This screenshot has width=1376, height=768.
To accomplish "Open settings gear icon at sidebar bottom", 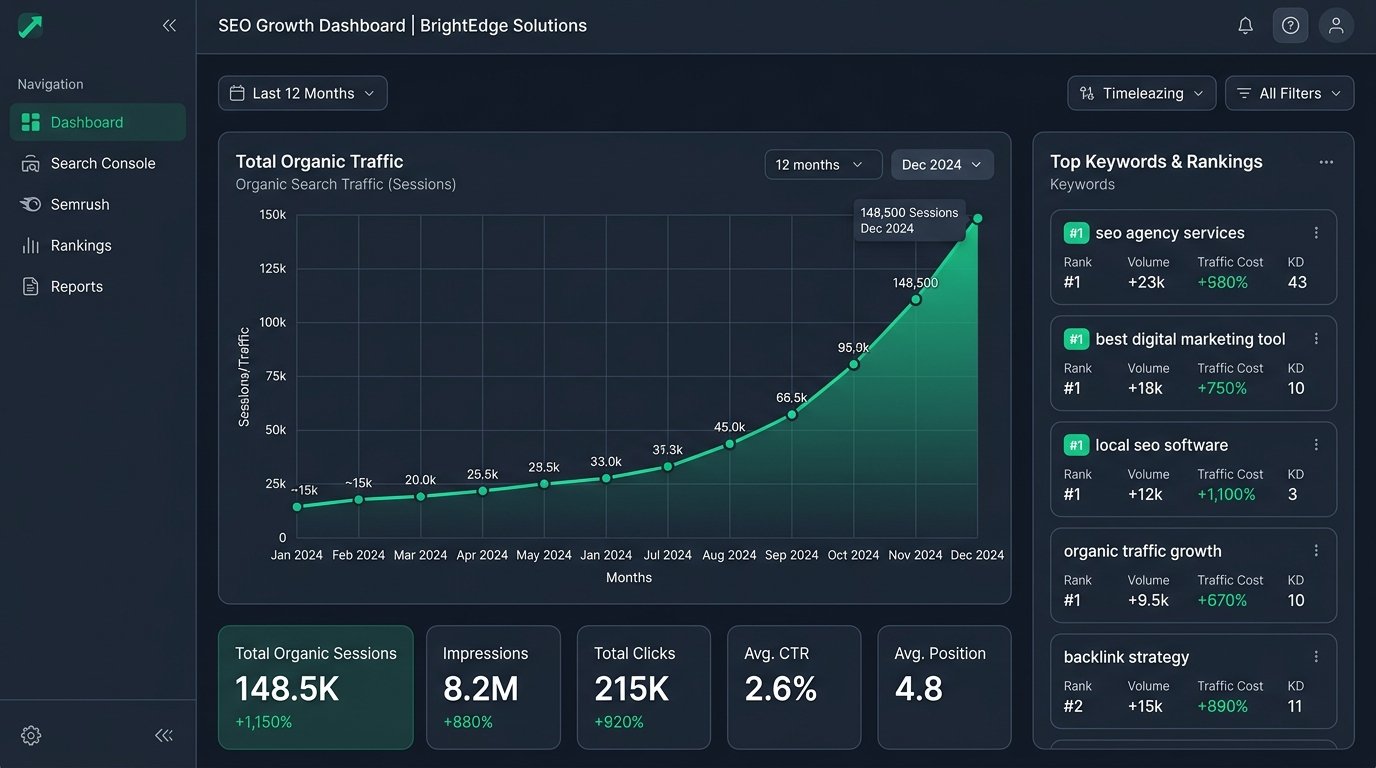I will [31, 736].
